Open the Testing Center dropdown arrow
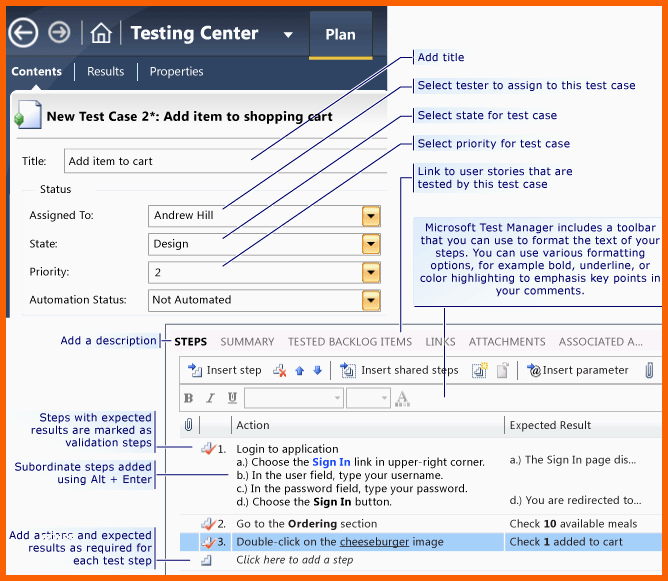 click(x=288, y=35)
